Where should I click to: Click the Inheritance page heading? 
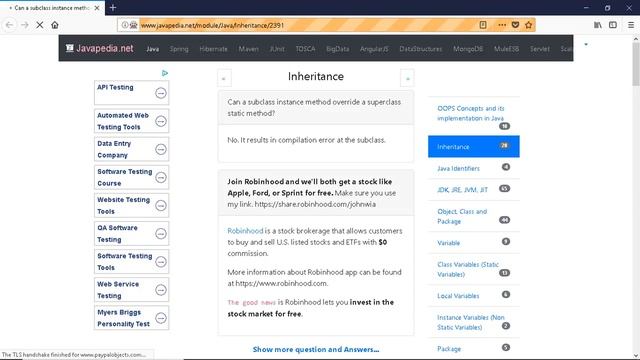point(316,76)
